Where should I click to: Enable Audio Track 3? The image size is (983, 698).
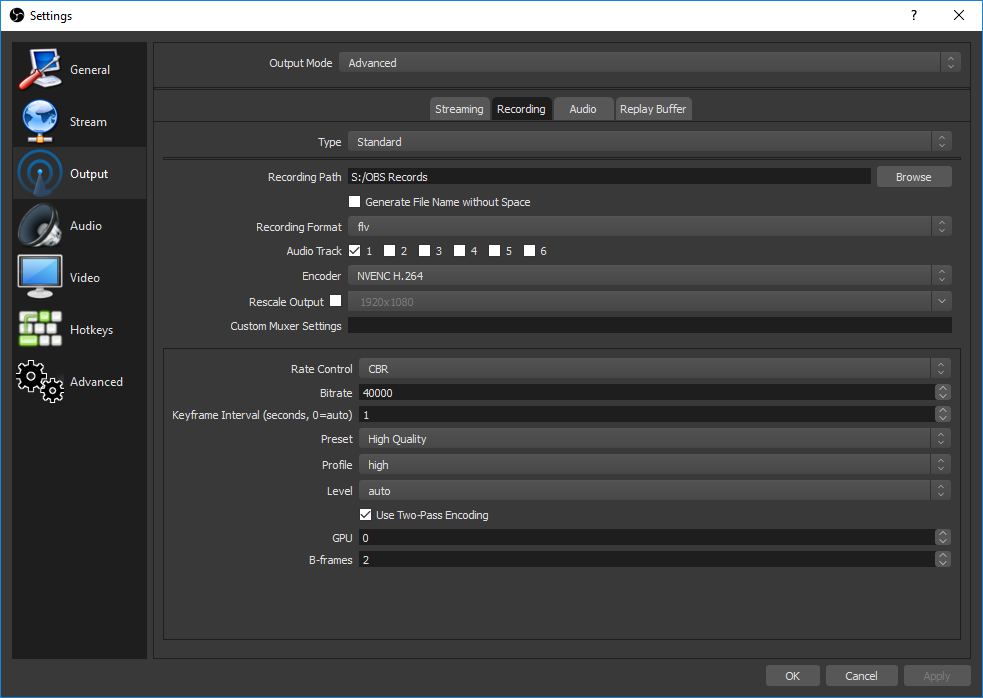(424, 250)
